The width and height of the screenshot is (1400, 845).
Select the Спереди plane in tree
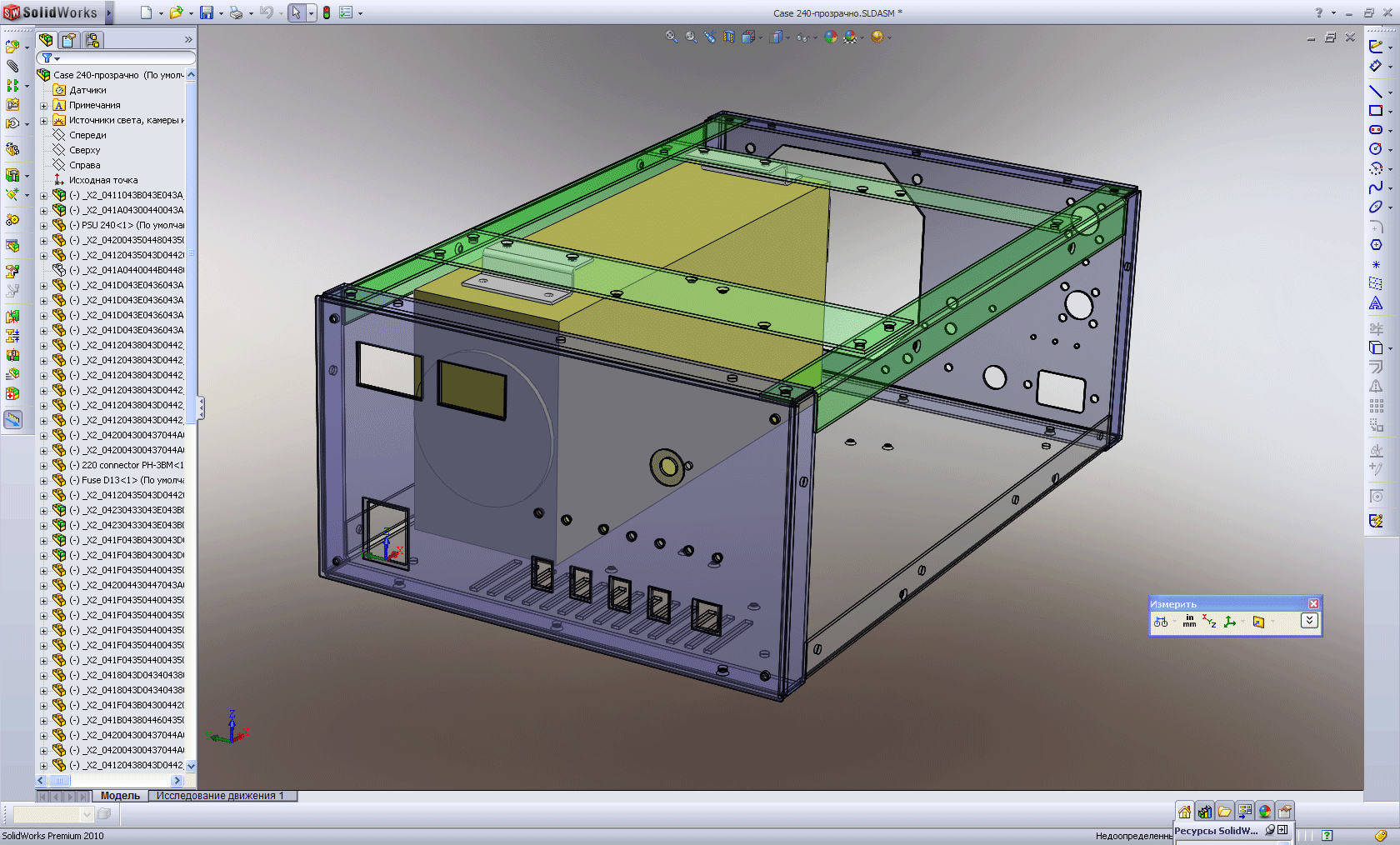[x=87, y=135]
